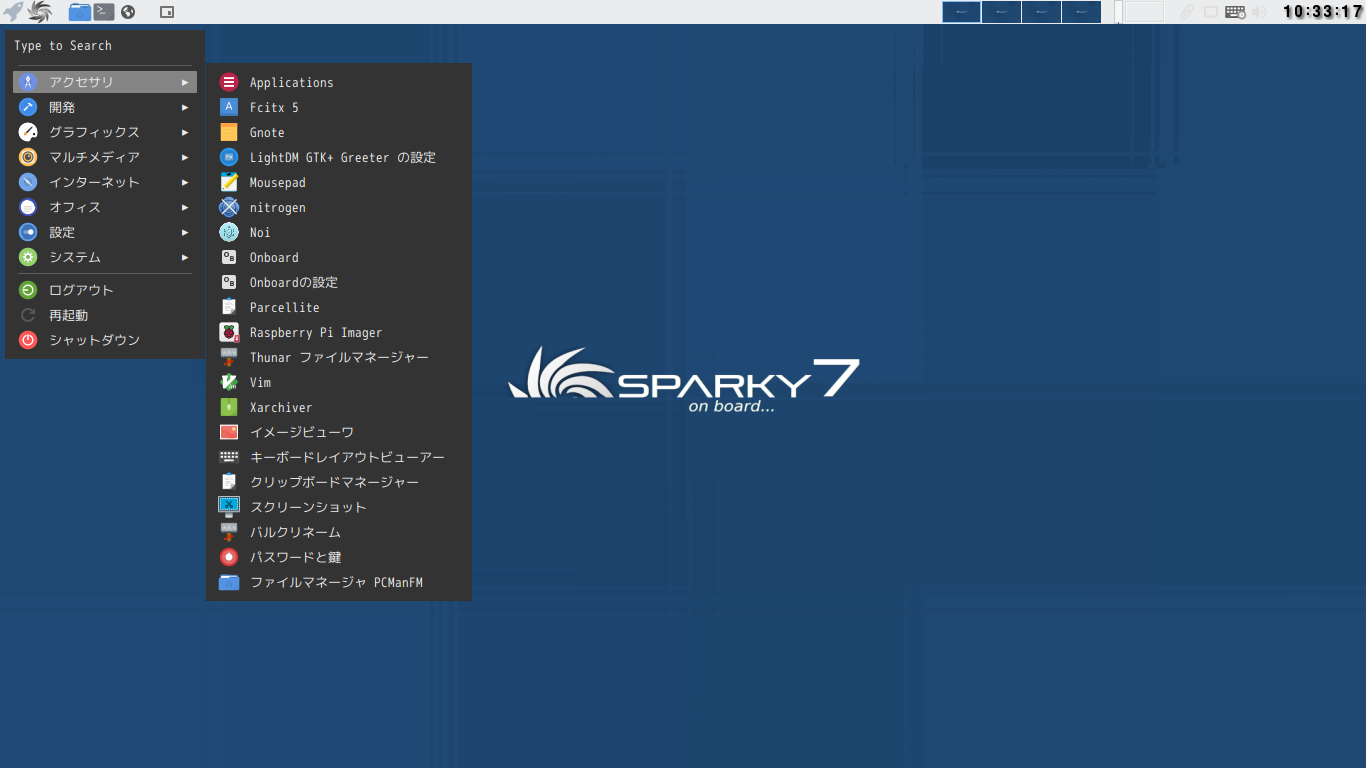Launch the file manager from the top panel
This screenshot has width=1366, height=768.
(x=80, y=12)
